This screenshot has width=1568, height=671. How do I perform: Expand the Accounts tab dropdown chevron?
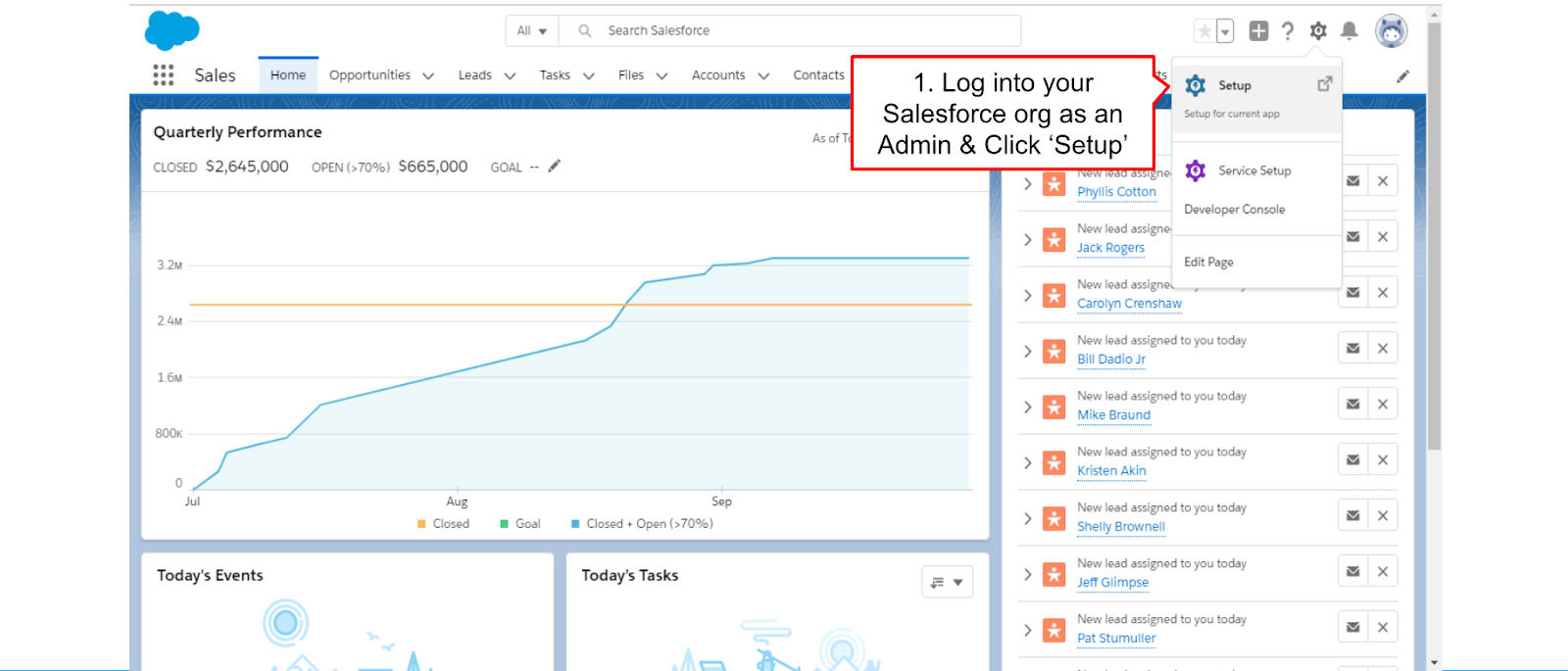point(763,75)
